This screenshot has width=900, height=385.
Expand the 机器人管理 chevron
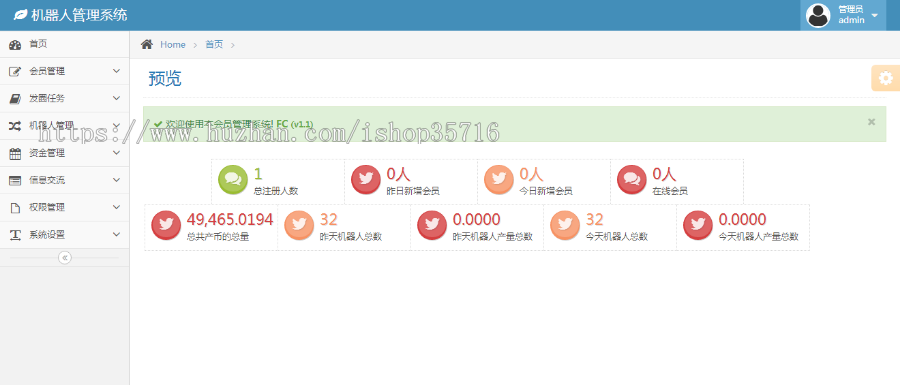click(117, 126)
